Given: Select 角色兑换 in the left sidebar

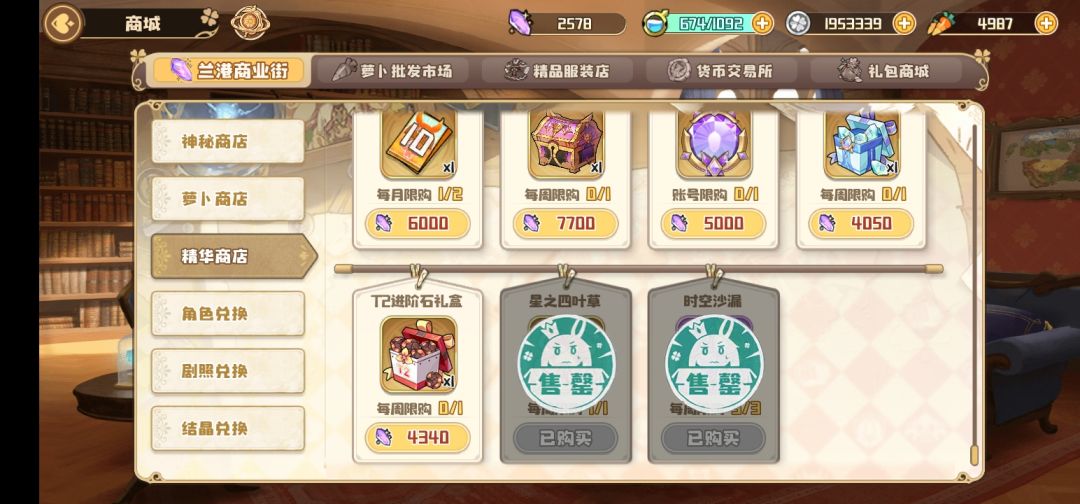Looking at the screenshot, I should coord(227,313).
